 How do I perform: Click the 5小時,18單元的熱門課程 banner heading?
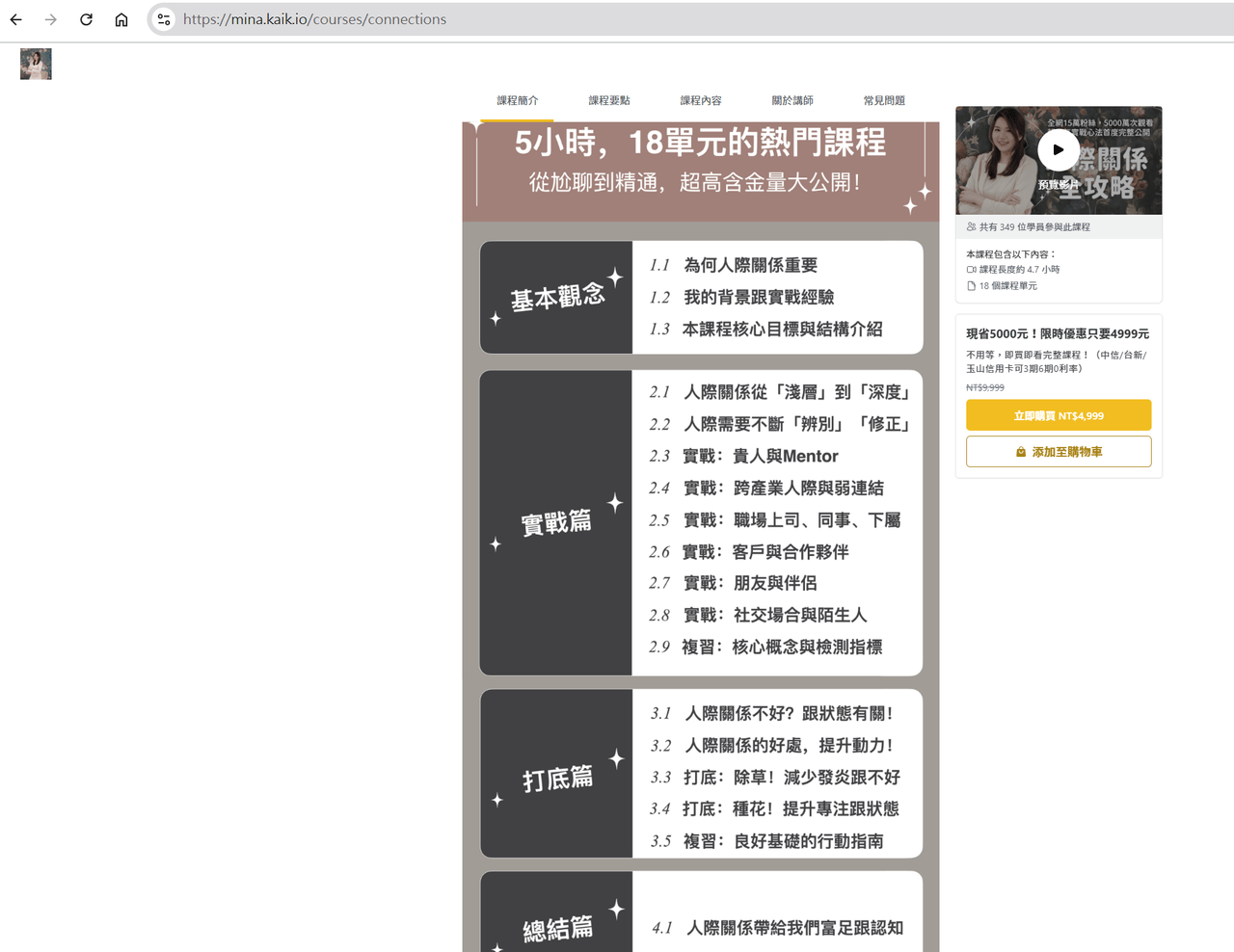tap(700, 143)
